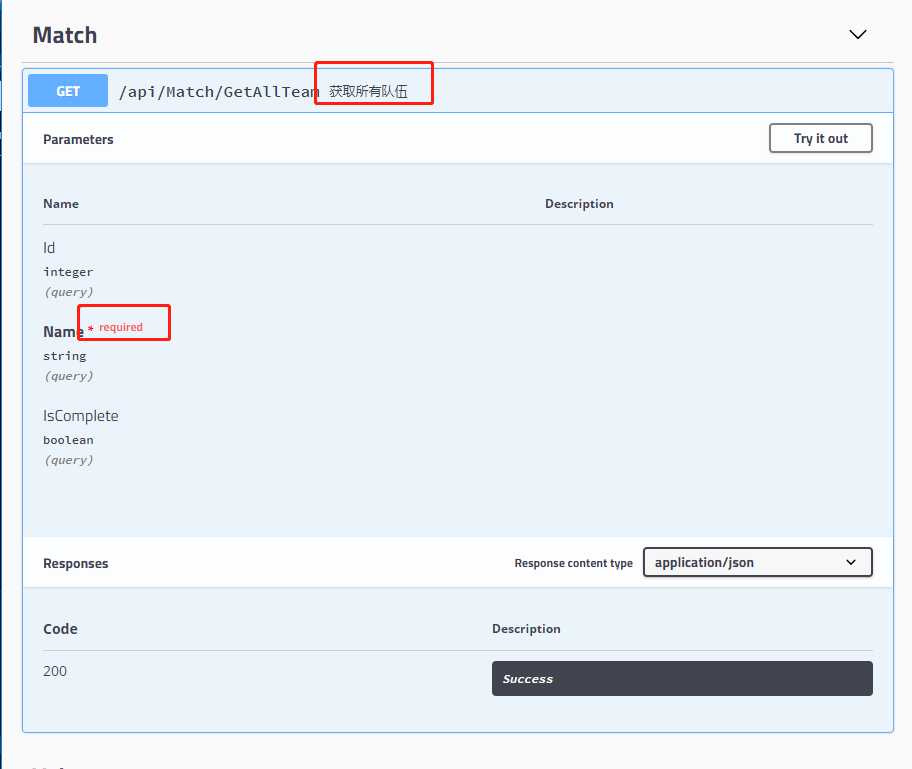Click the Code column header

point(60,629)
